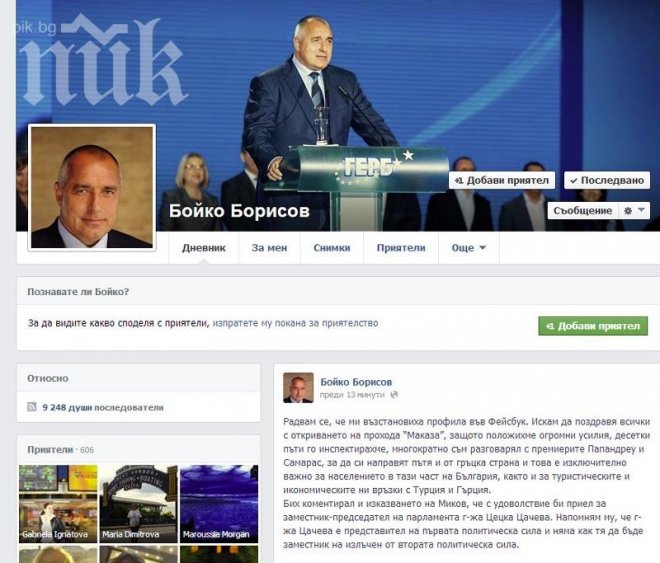Screen dimensions: 660x563
Task: Open Gabriela Ignatova friend thumbnail
Action: [x=58, y=504]
